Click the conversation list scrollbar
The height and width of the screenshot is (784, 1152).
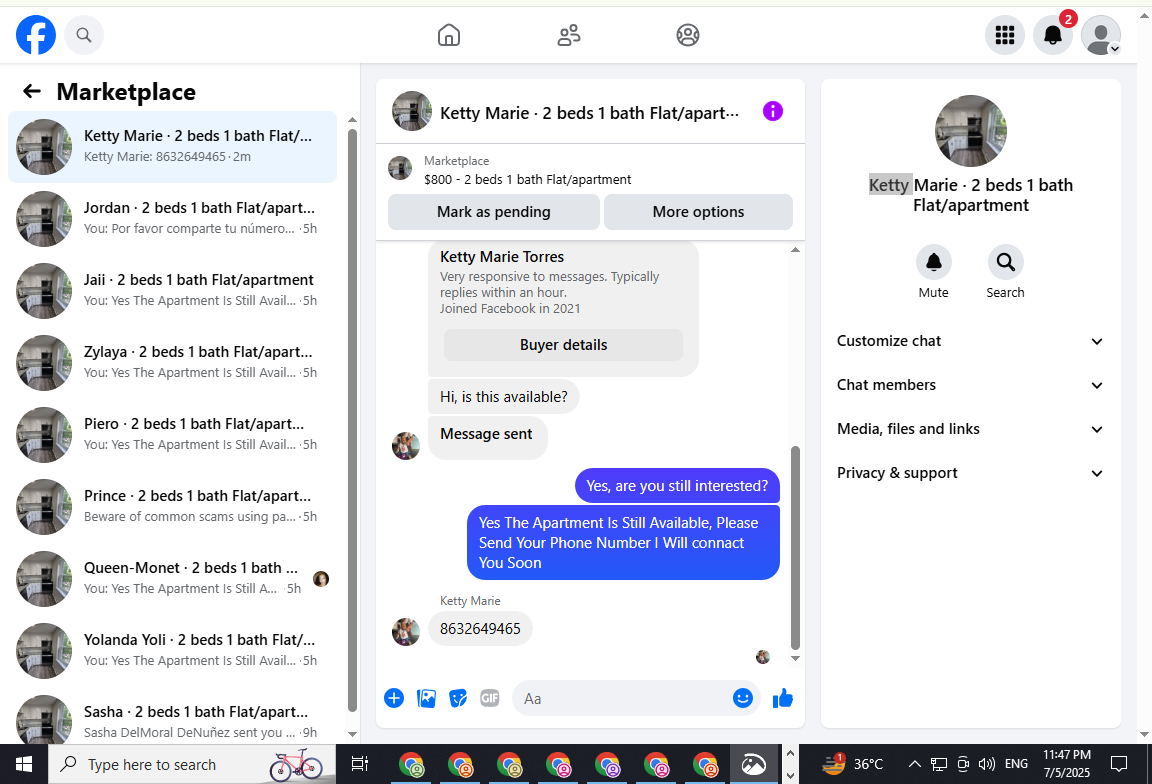(352, 419)
